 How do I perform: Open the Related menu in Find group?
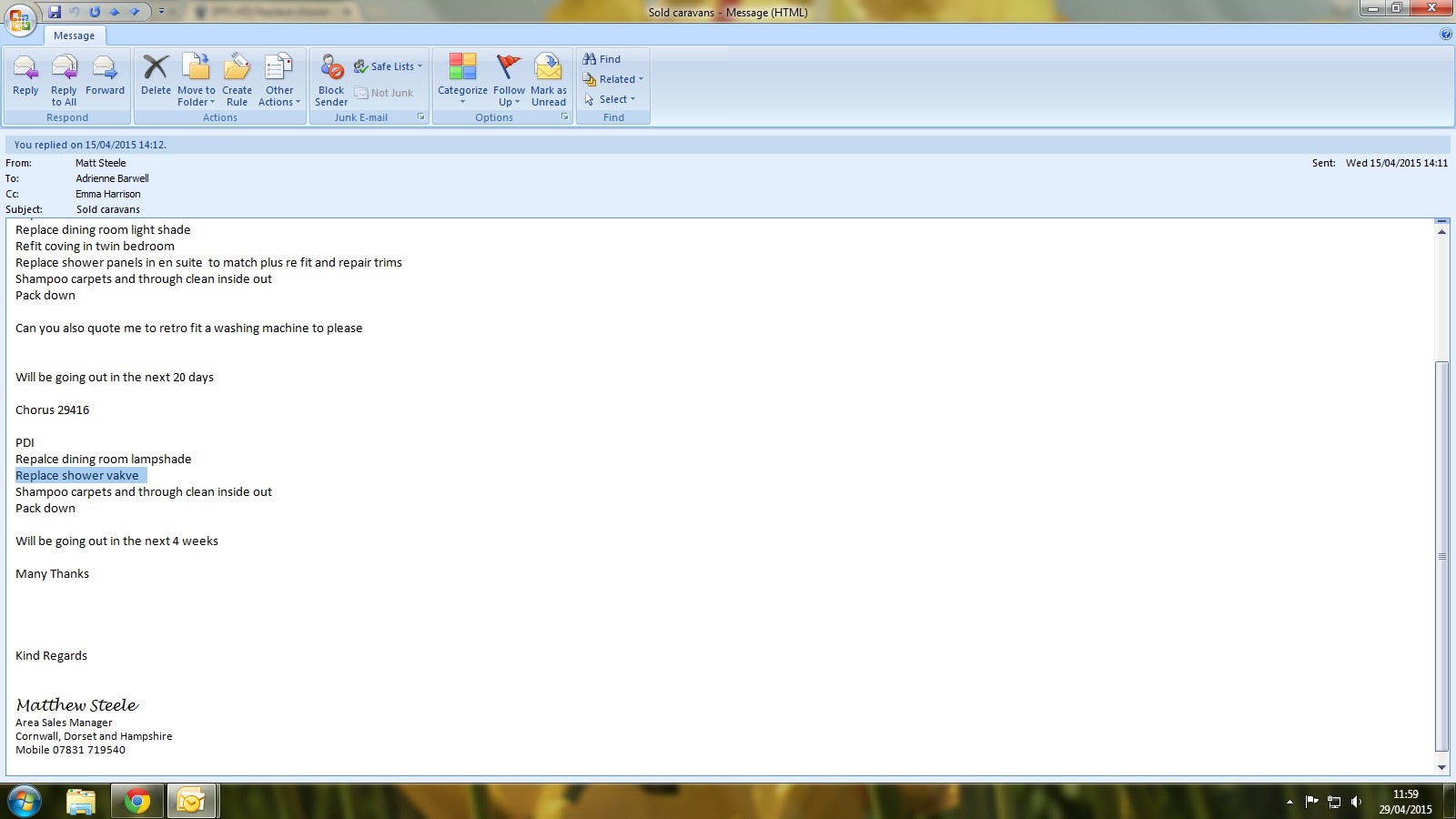pyautogui.click(x=615, y=79)
